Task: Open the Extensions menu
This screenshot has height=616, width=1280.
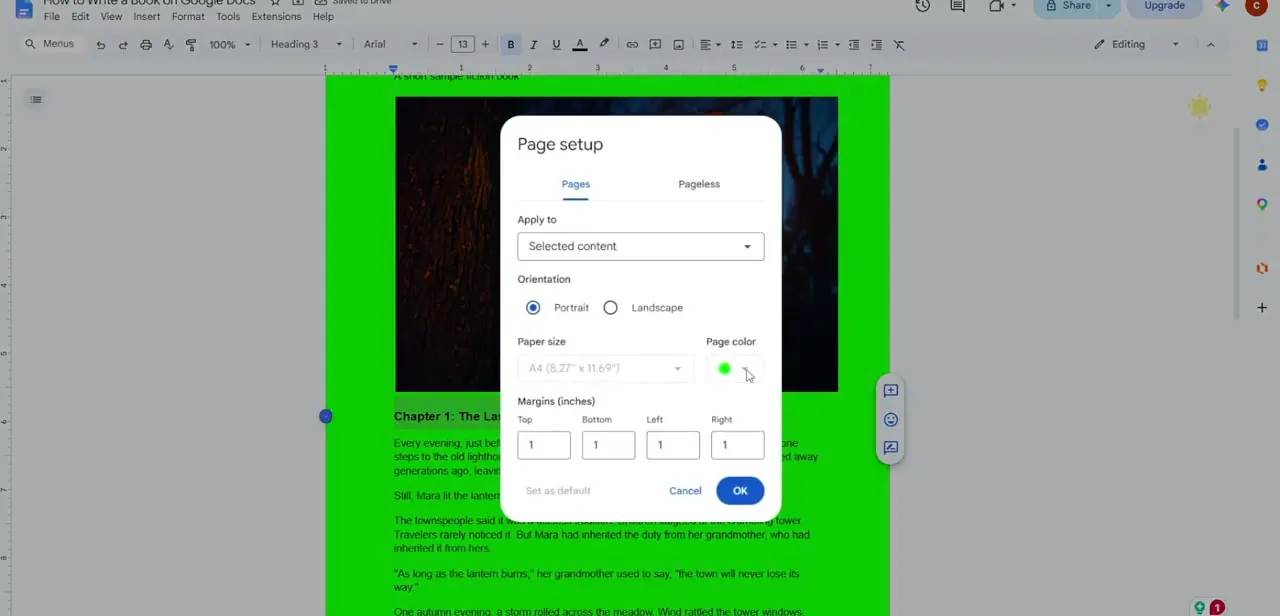Action: 276,17
